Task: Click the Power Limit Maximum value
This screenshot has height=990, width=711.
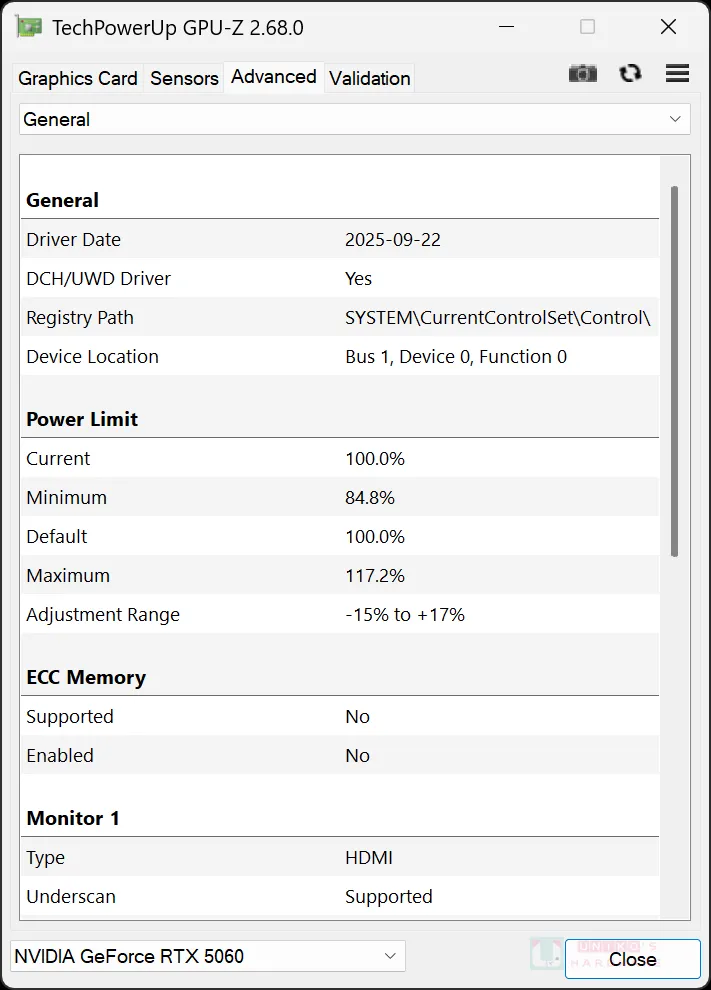Action: (375, 576)
